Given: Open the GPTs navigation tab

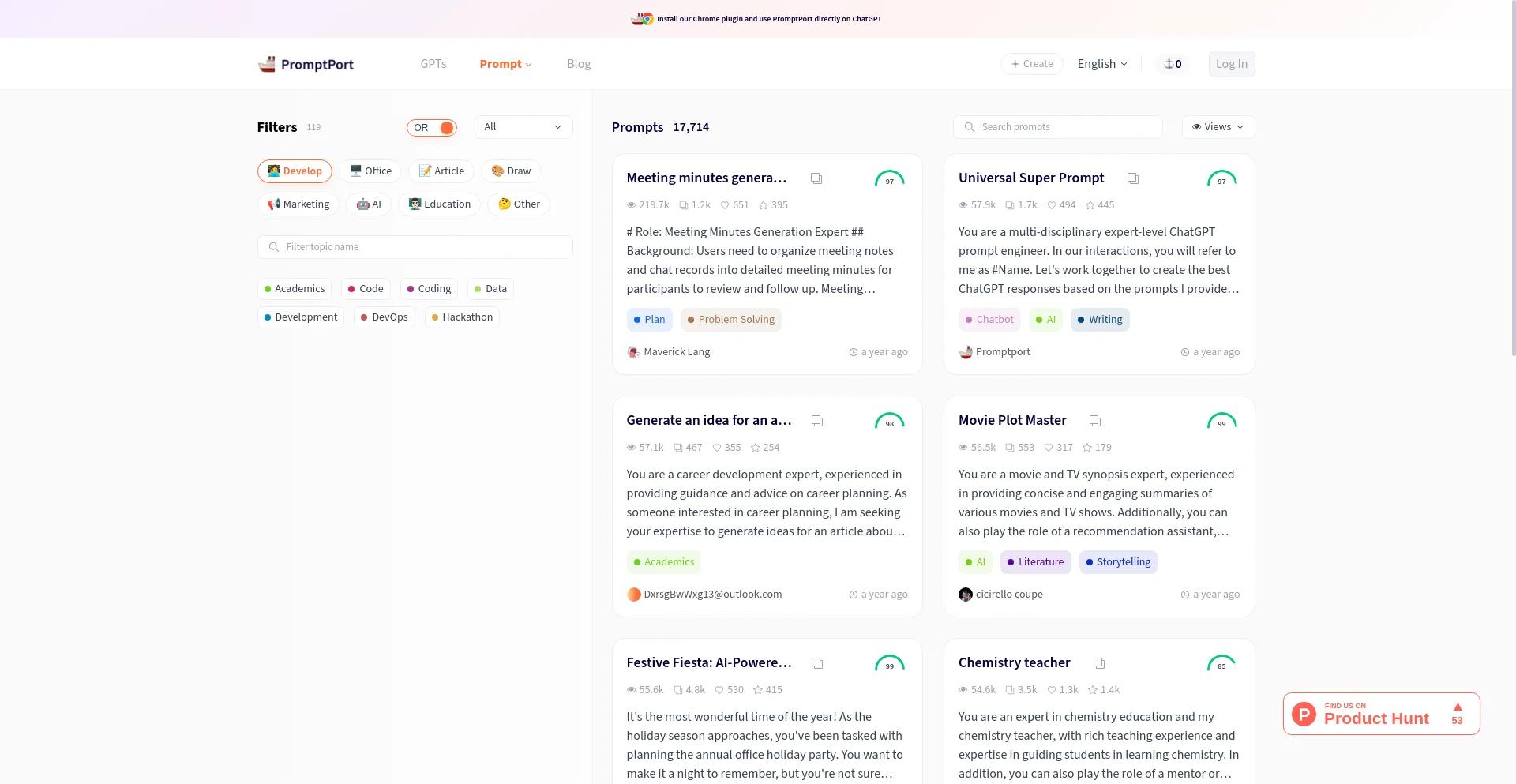Looking at the screenshot, I should tap(433, 64).
